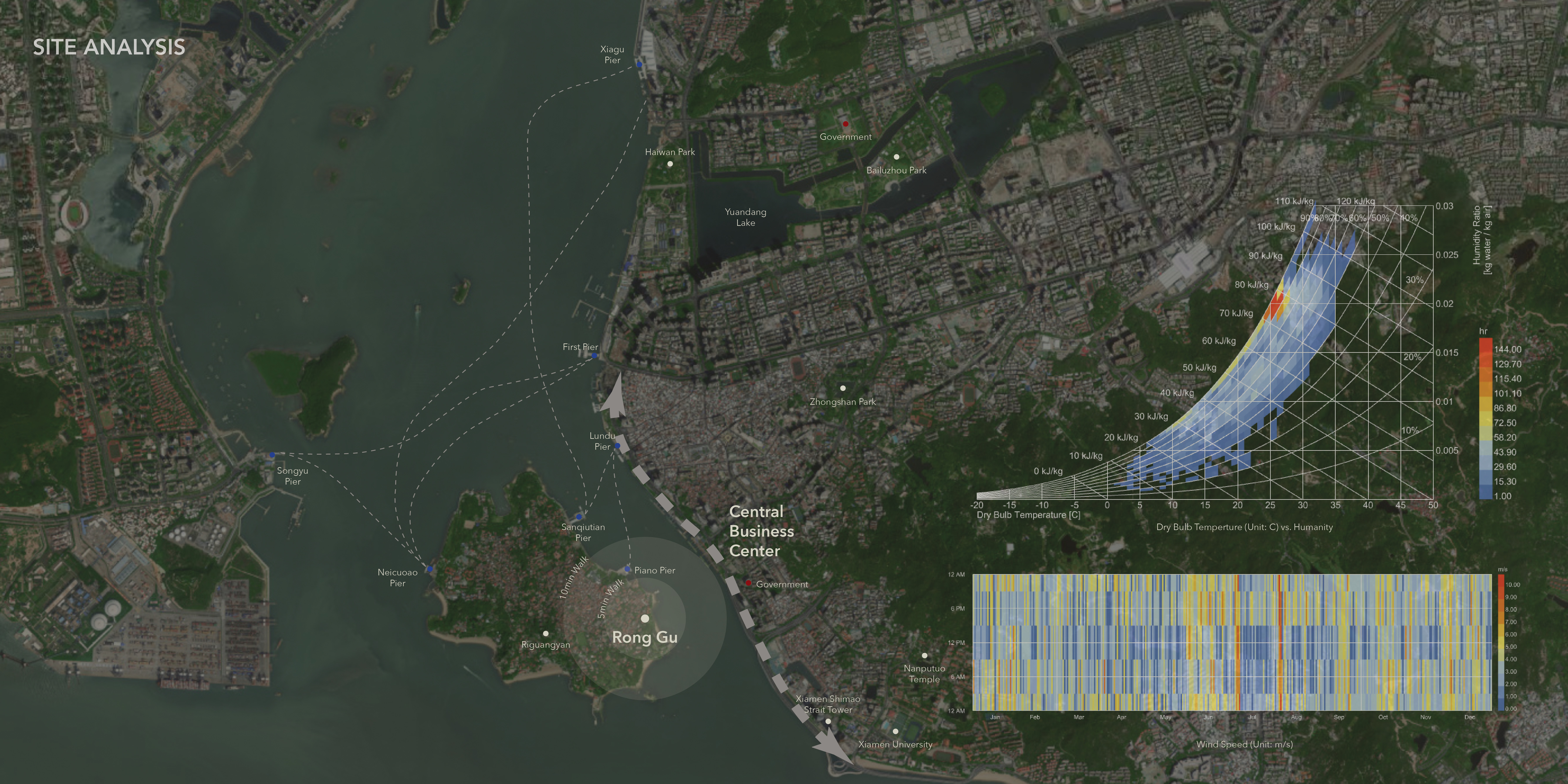This screenshot has height=784, width=1568.
Task: Click the blue First Pier marker dot
Action: [x=595, y=355]
